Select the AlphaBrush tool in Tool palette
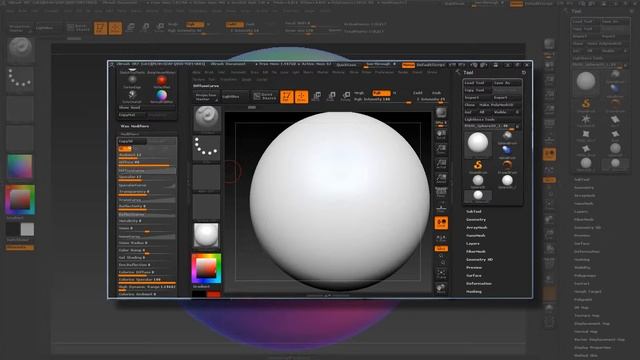640x360 pixels. click(x=507, y=151)
